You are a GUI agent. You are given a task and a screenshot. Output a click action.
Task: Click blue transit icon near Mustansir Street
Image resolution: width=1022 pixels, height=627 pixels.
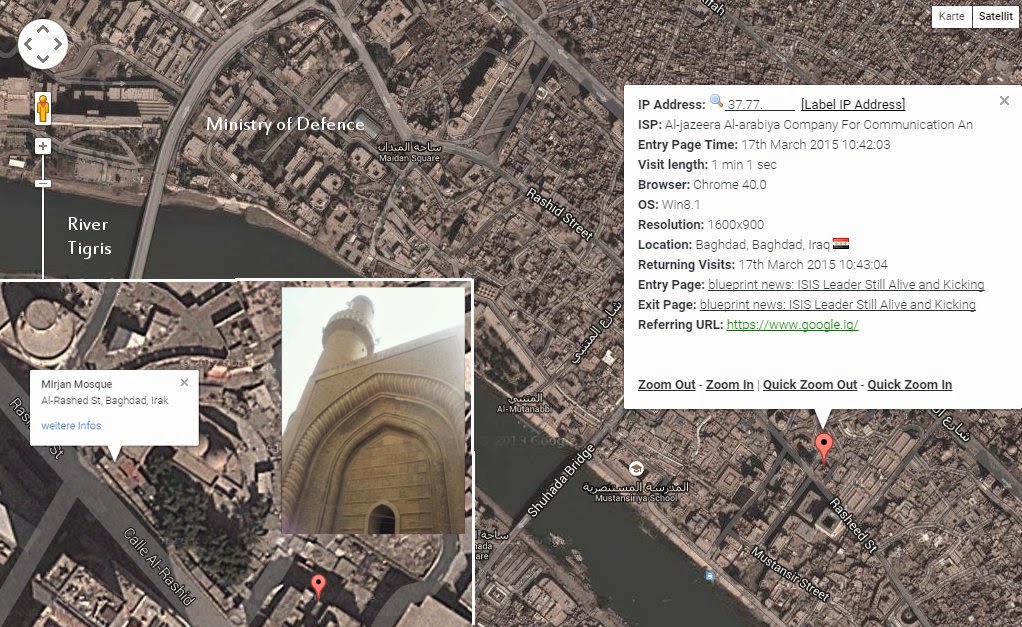710,576
